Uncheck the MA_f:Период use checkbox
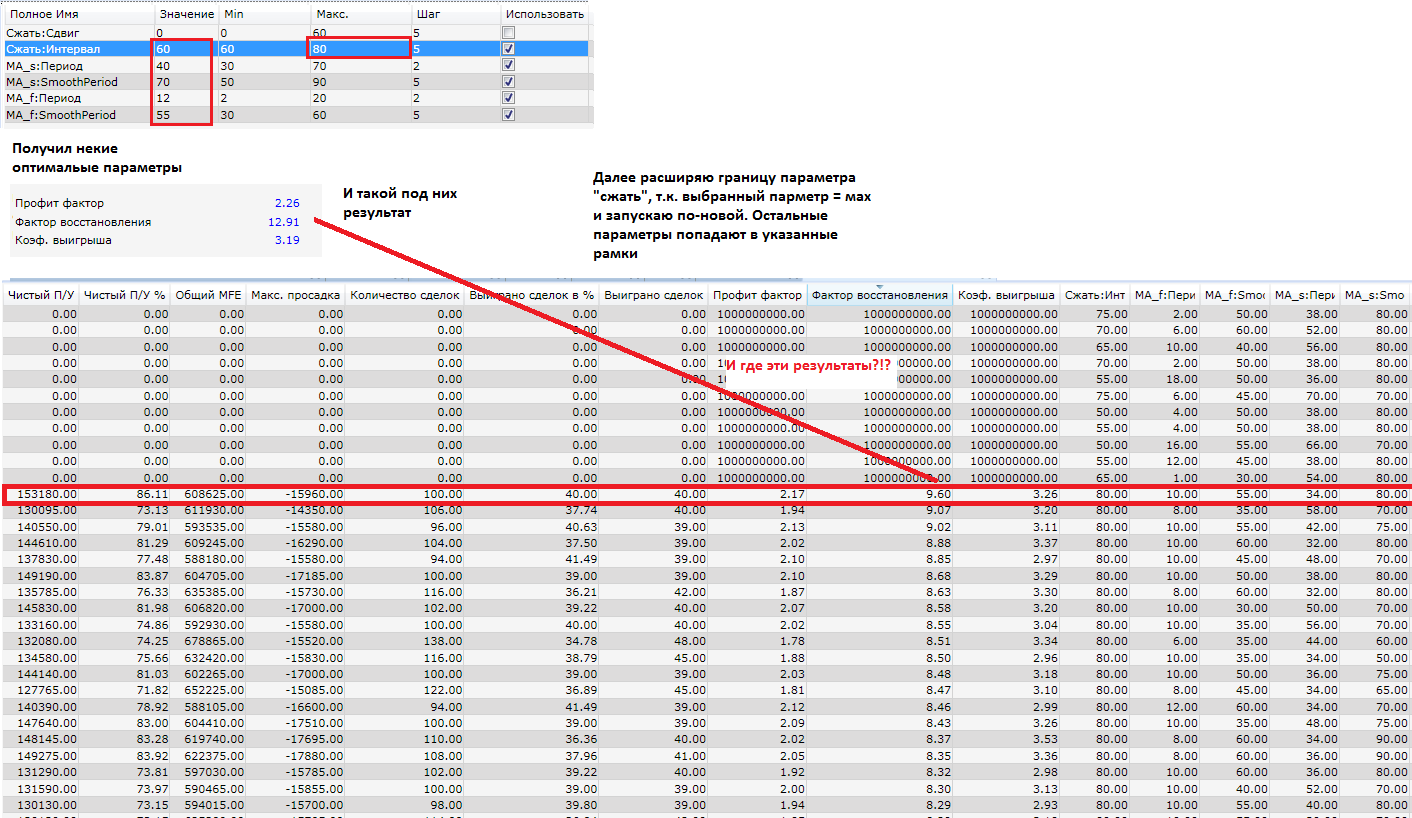1412x818 pixels. 508,98
